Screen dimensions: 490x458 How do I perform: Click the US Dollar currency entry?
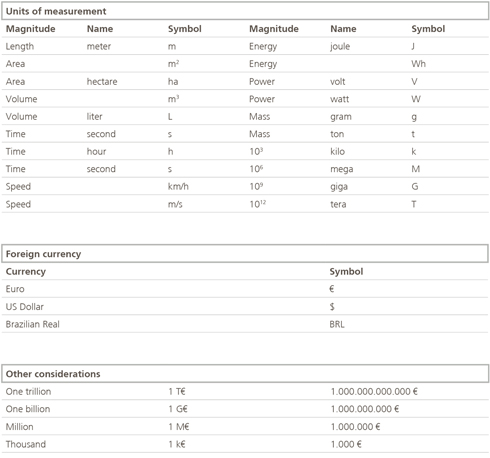(25, 307)
